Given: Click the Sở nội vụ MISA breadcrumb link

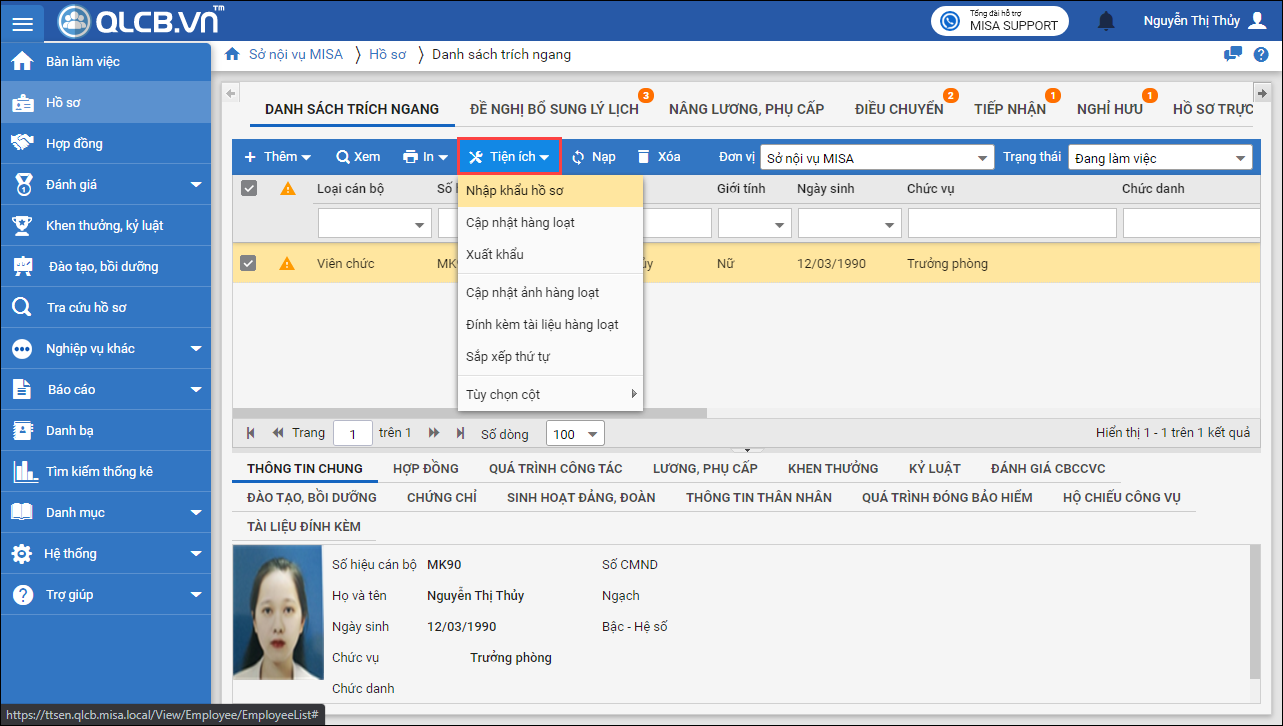Looking at the screenshot, I should coord(295,55).
